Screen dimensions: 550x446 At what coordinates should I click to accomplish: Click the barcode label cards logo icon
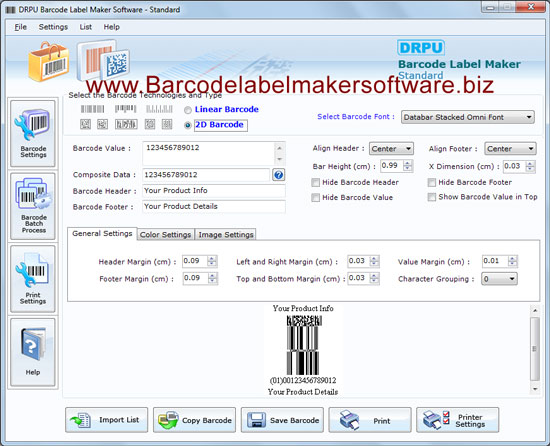pos(103,60)
